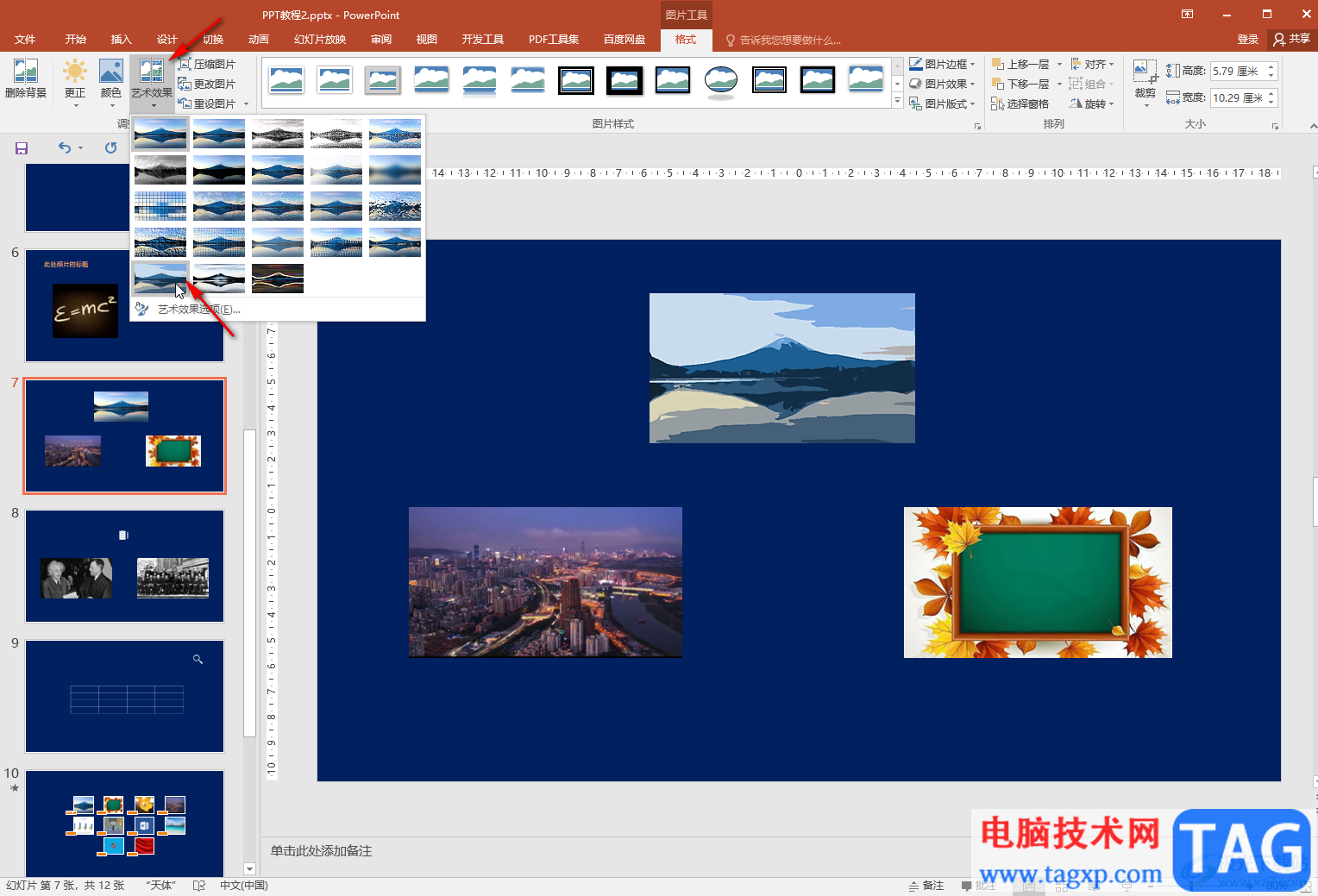Image resolution: width=1318 pixels, height=896 pixels.
Task: Click the language 中文(中国) indicator
Action: [x=244, y=886]
